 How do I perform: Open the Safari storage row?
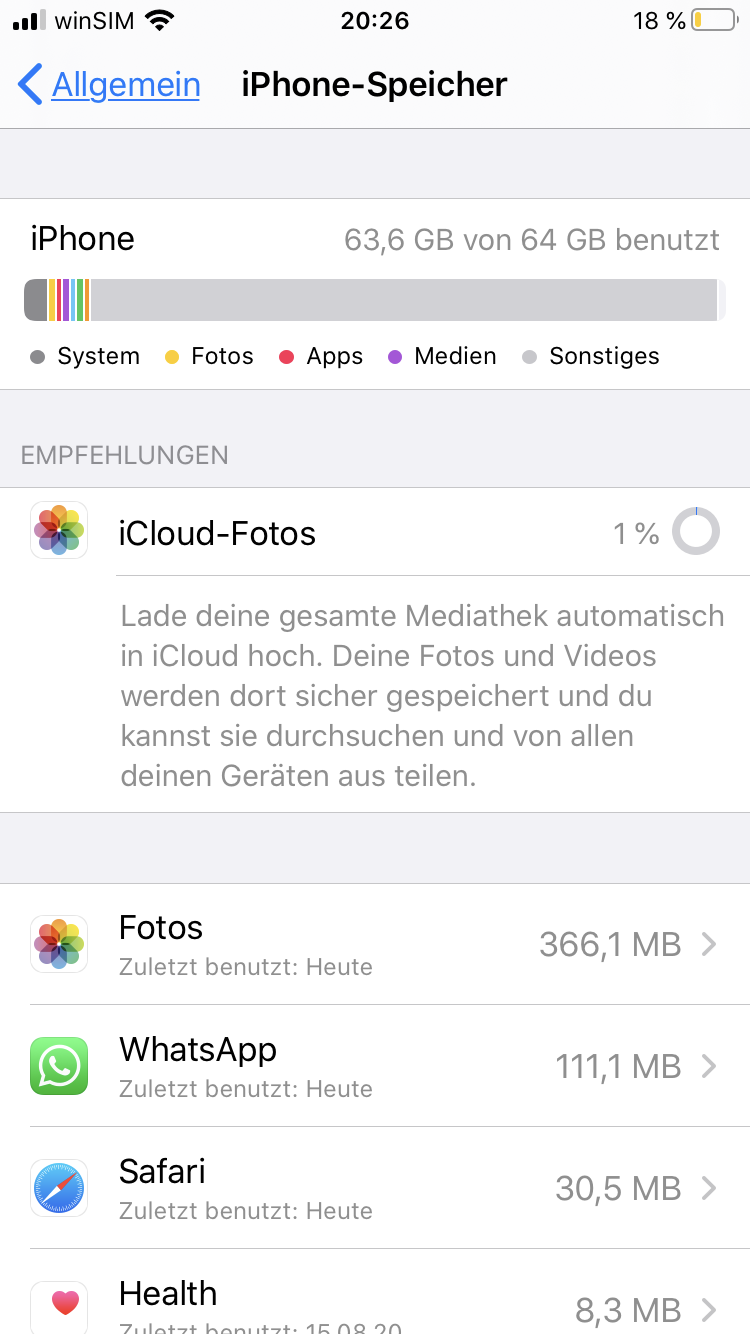(400, 1188)
